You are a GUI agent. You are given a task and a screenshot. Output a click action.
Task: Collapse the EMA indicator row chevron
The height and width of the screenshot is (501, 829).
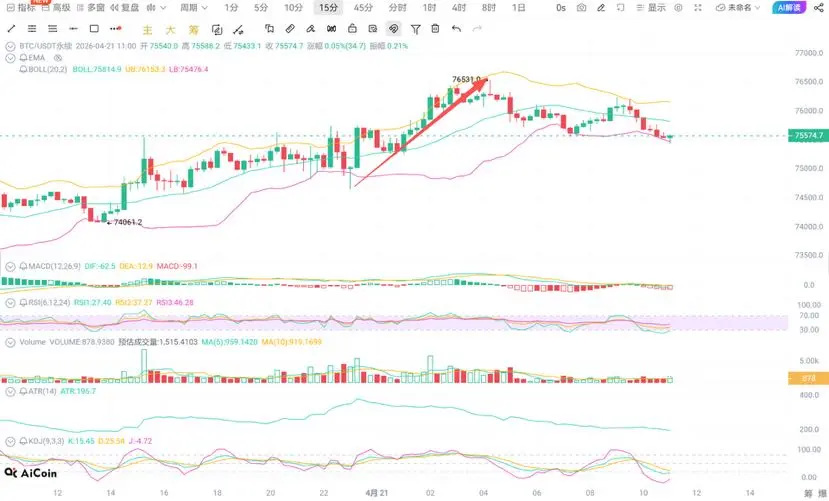coord(10,58)
